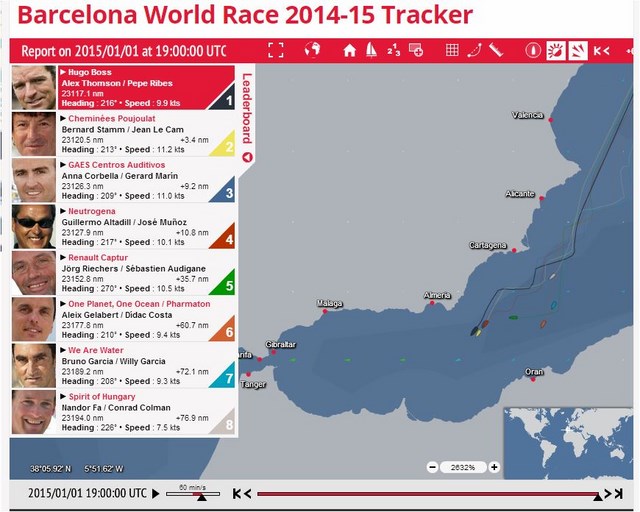
Task: Expand Spirit of Hungary entry triangle
Action: pyautogui.click(x=63, y=396)
